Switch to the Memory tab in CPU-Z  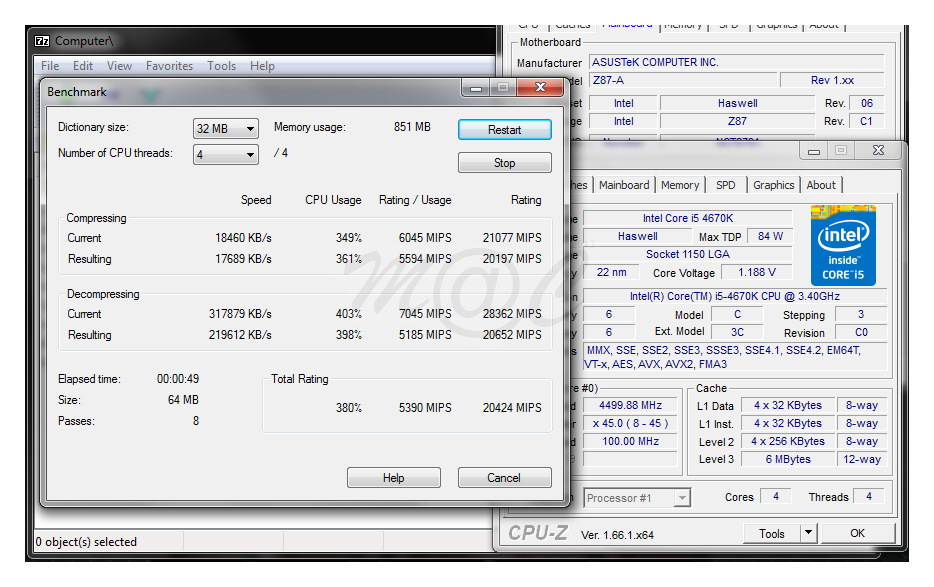point(680,185)
